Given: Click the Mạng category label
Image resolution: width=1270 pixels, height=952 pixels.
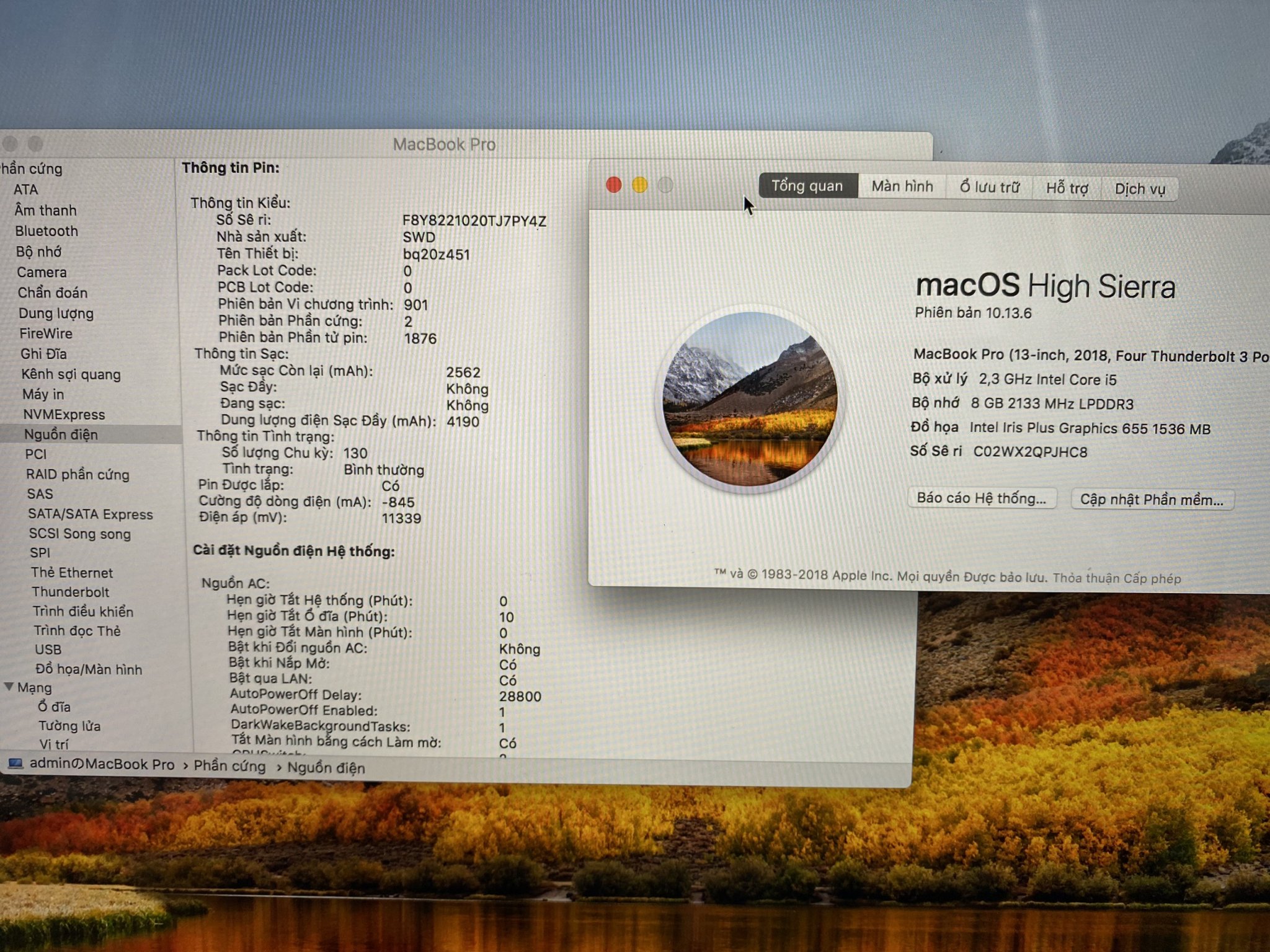Looking at the screenshot, I should (34, 688).
